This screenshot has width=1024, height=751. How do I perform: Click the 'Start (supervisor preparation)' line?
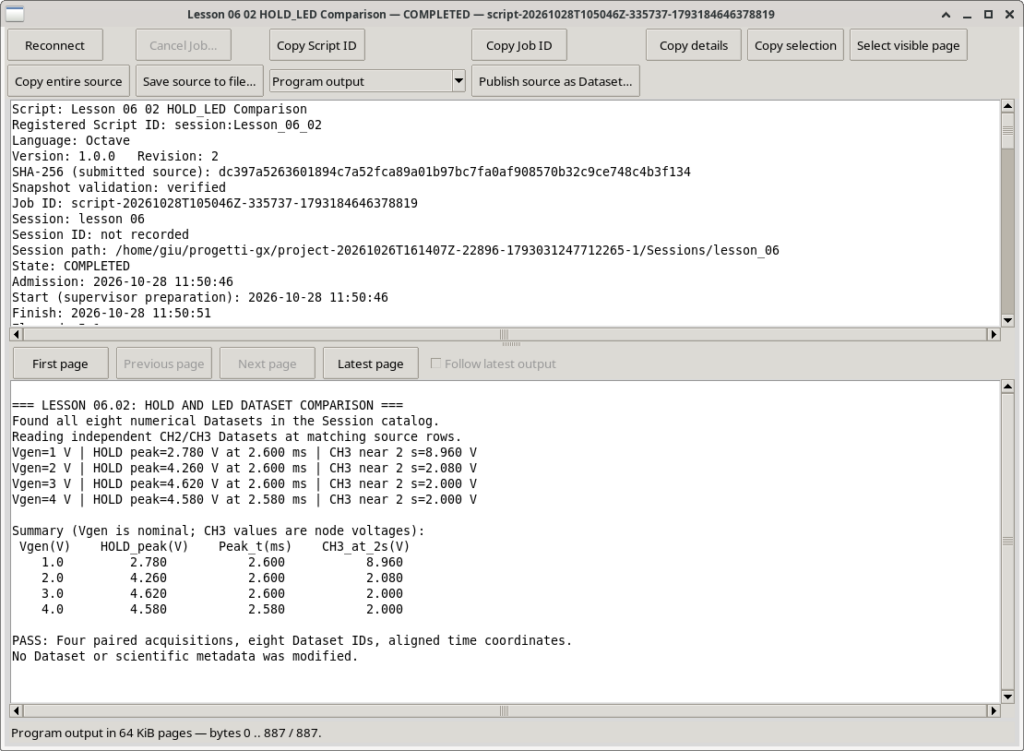(200, 297)
